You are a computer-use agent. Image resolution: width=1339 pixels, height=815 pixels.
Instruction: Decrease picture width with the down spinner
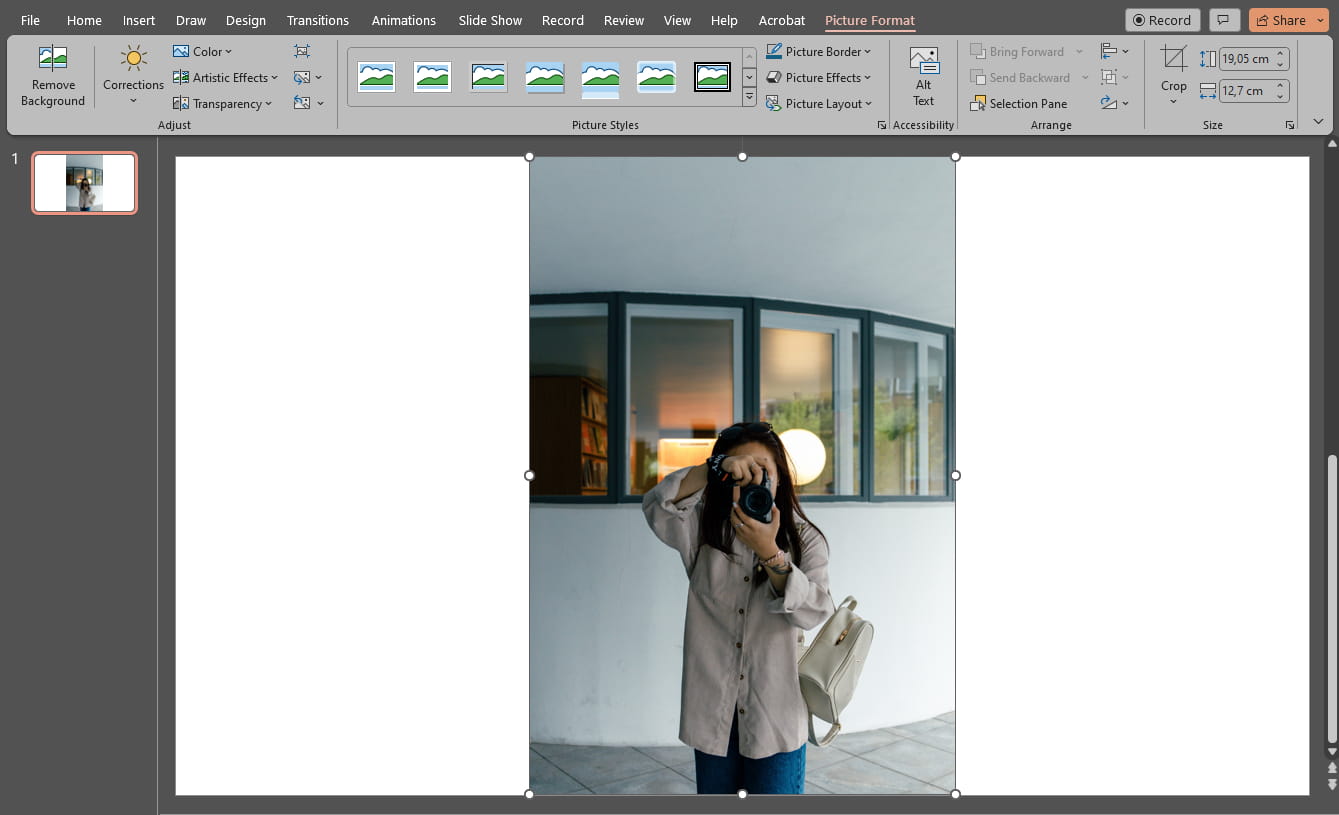pos(1280,97)
